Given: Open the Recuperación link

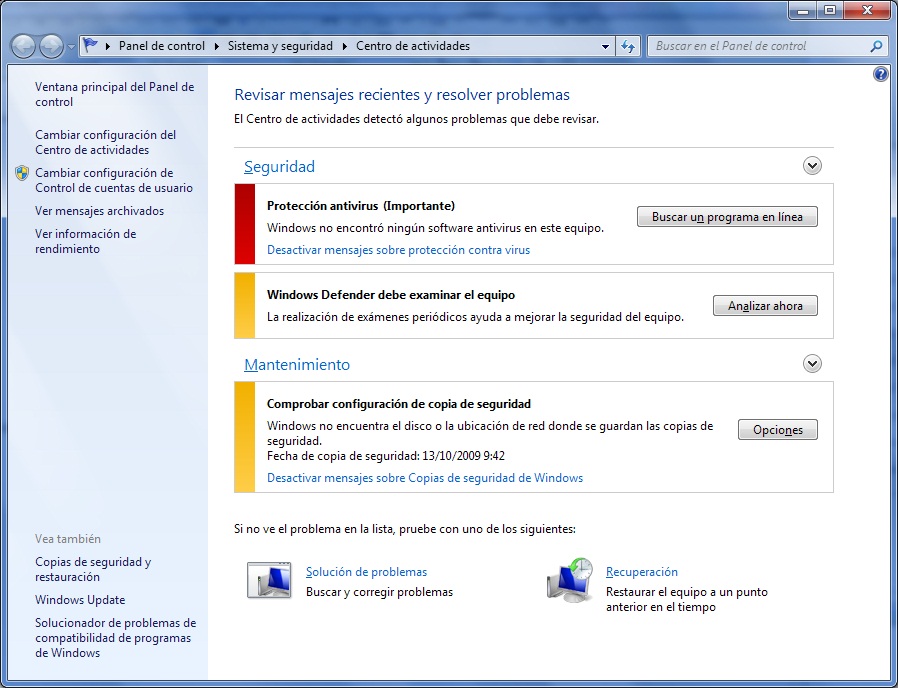Looking at the screenshot, I should point(642,572).
